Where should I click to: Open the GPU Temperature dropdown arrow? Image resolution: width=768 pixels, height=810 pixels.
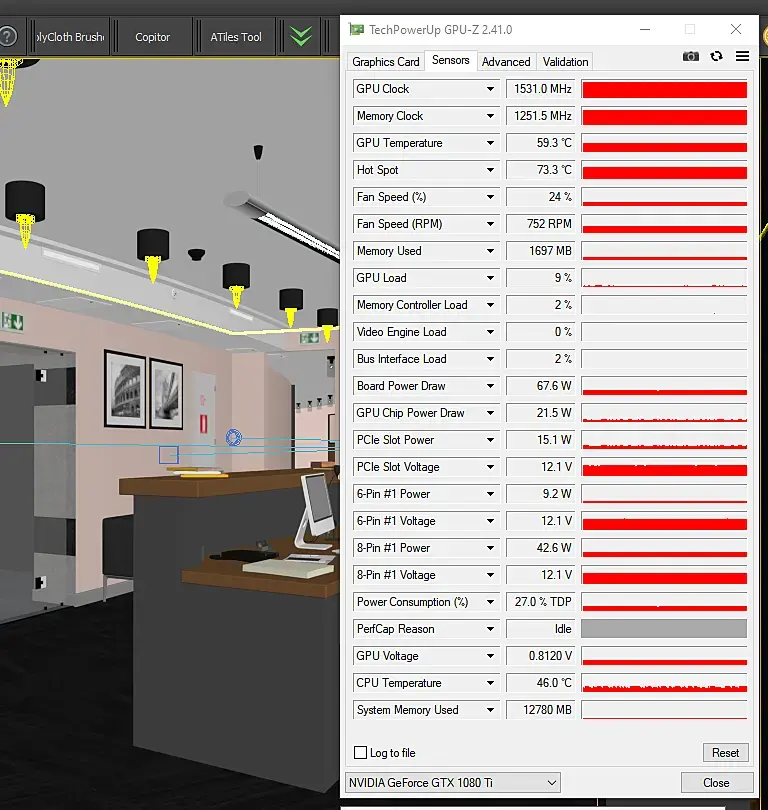pos(490,143)
